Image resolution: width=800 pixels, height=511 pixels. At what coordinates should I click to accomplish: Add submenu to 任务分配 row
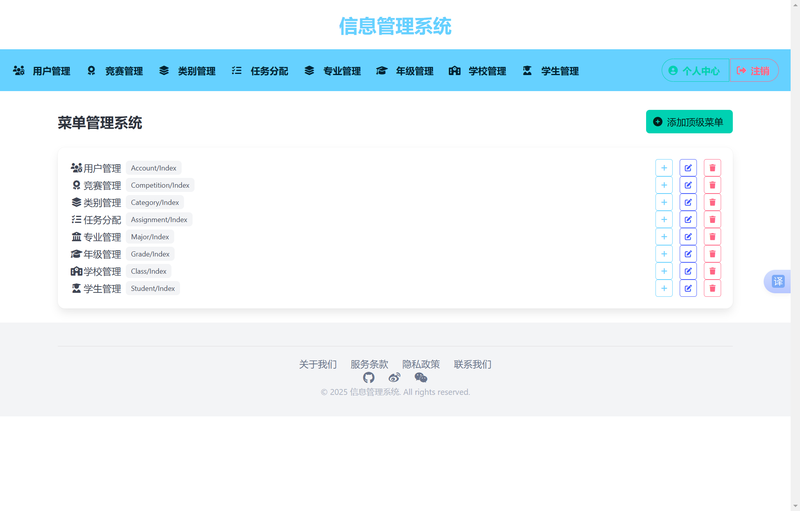click(x=664, y=219)
